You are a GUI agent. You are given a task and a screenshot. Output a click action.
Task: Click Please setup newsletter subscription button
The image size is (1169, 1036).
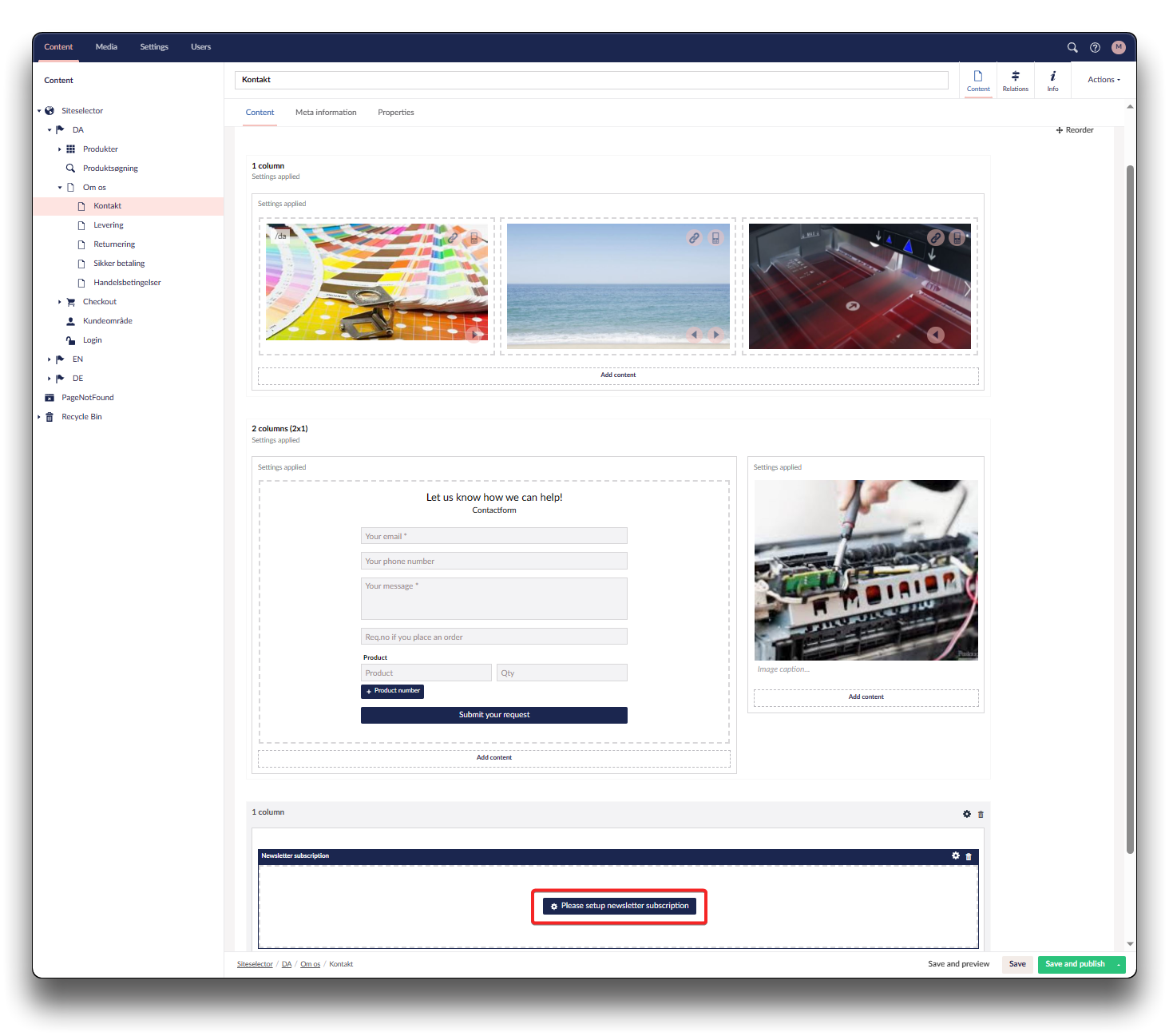coord(619,906)
